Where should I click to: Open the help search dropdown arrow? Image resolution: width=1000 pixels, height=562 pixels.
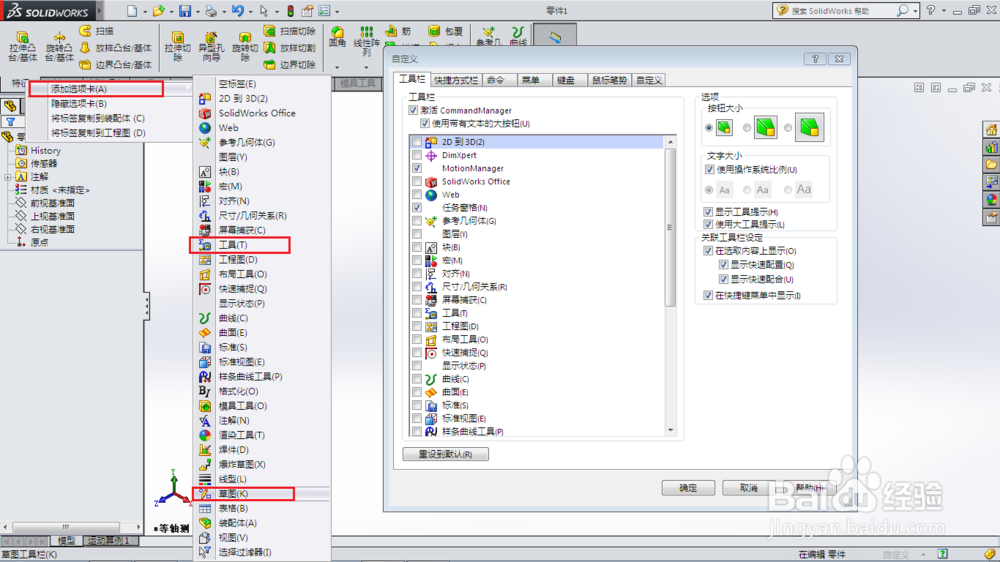[x=915, y=11]
